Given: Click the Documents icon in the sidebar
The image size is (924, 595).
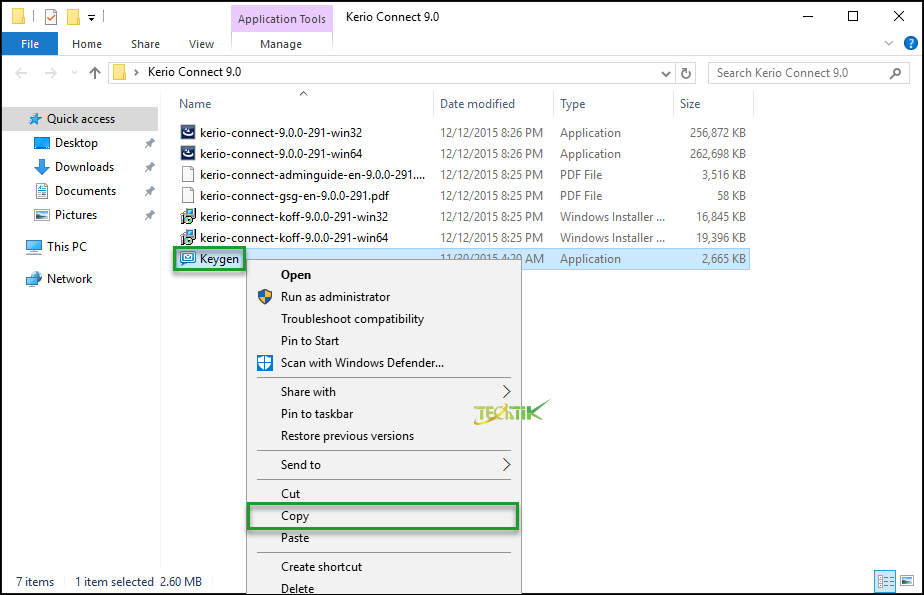Looking at the screenshot, I should (x=42, y=191).
